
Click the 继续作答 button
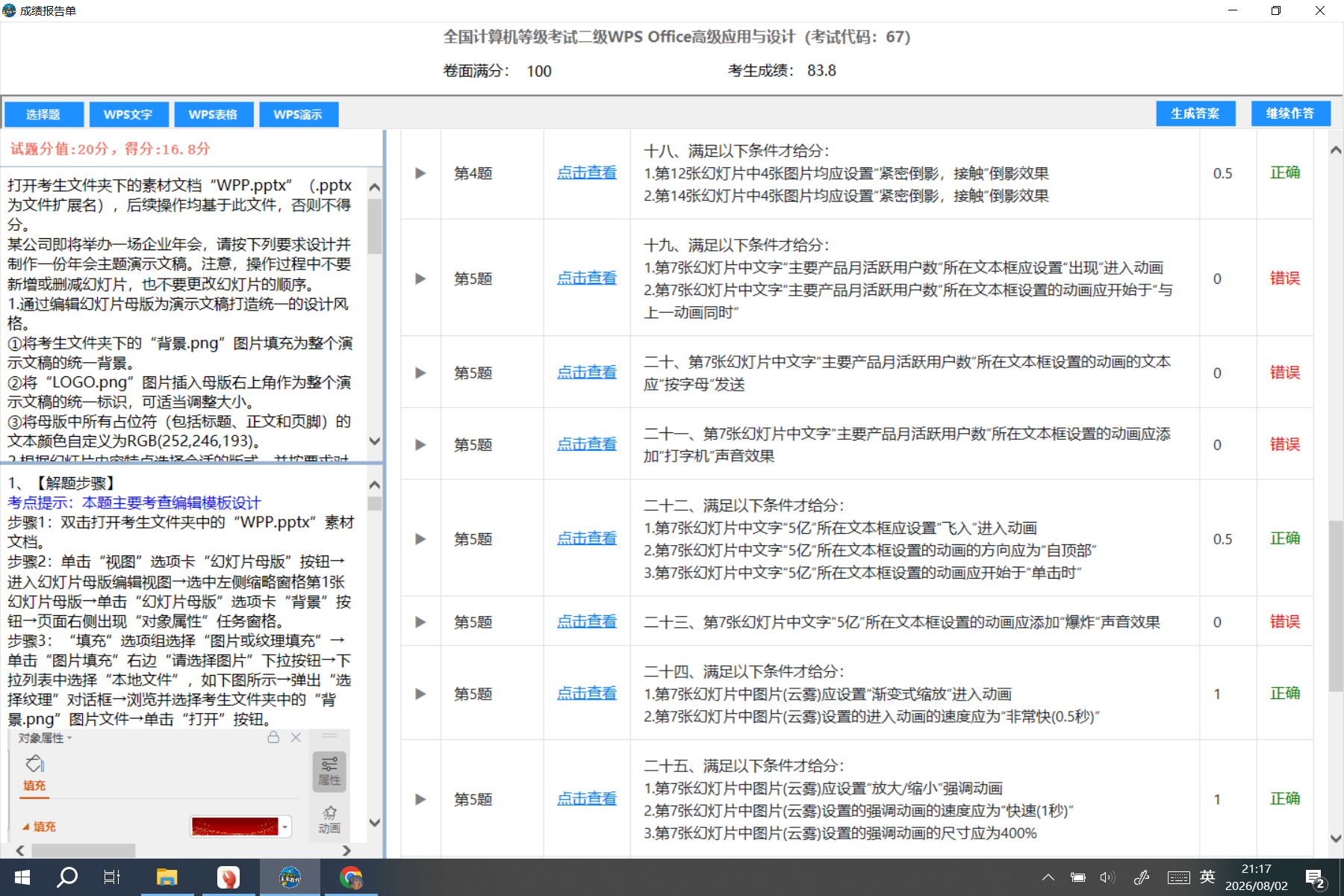pos(1291,113)
